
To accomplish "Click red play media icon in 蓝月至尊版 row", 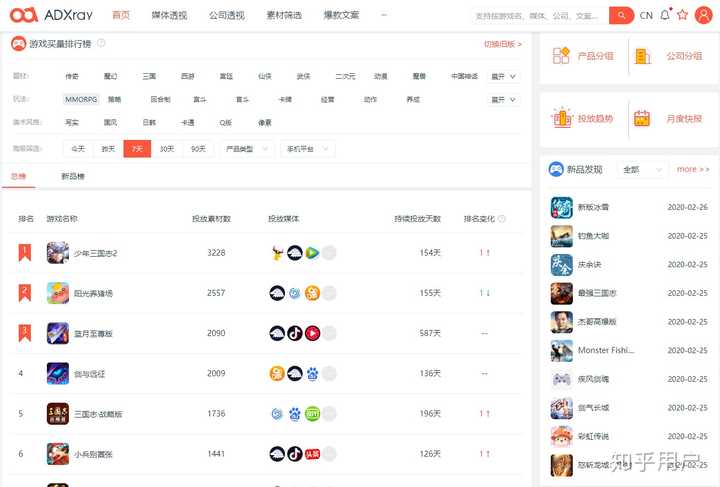I will [x=312, y=333].
